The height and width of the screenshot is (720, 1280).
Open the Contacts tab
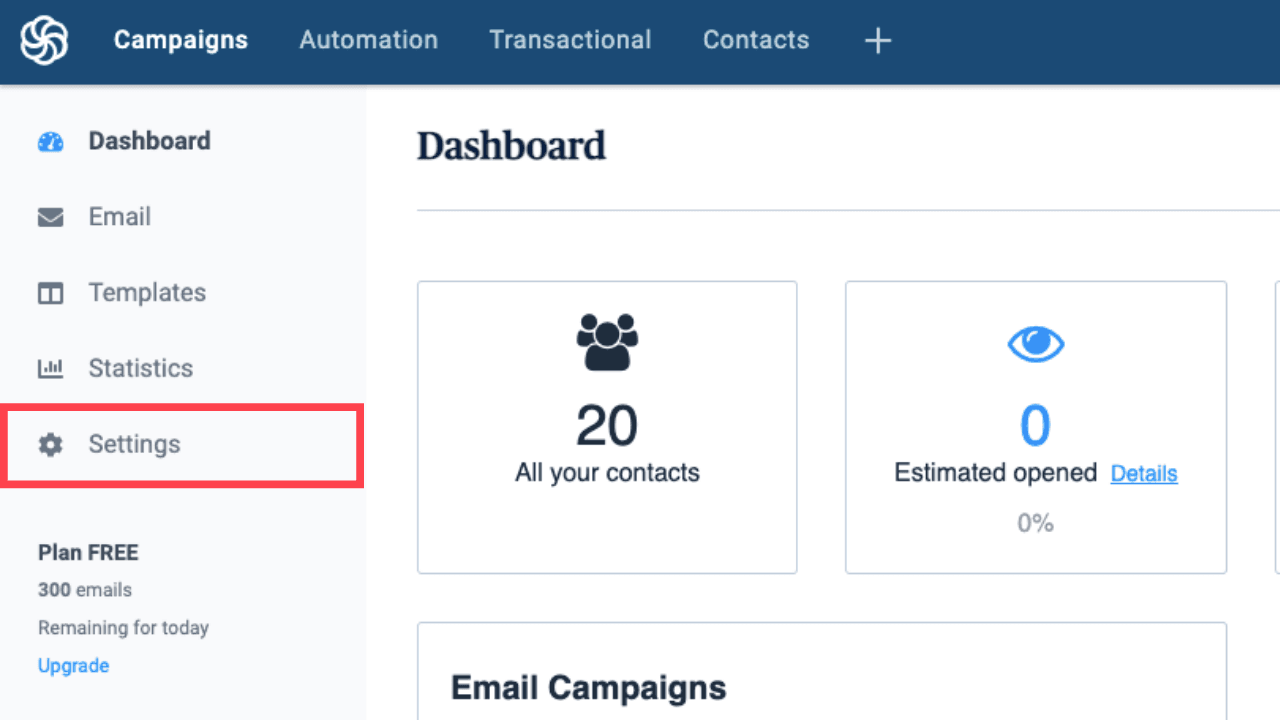coord(756,40)
